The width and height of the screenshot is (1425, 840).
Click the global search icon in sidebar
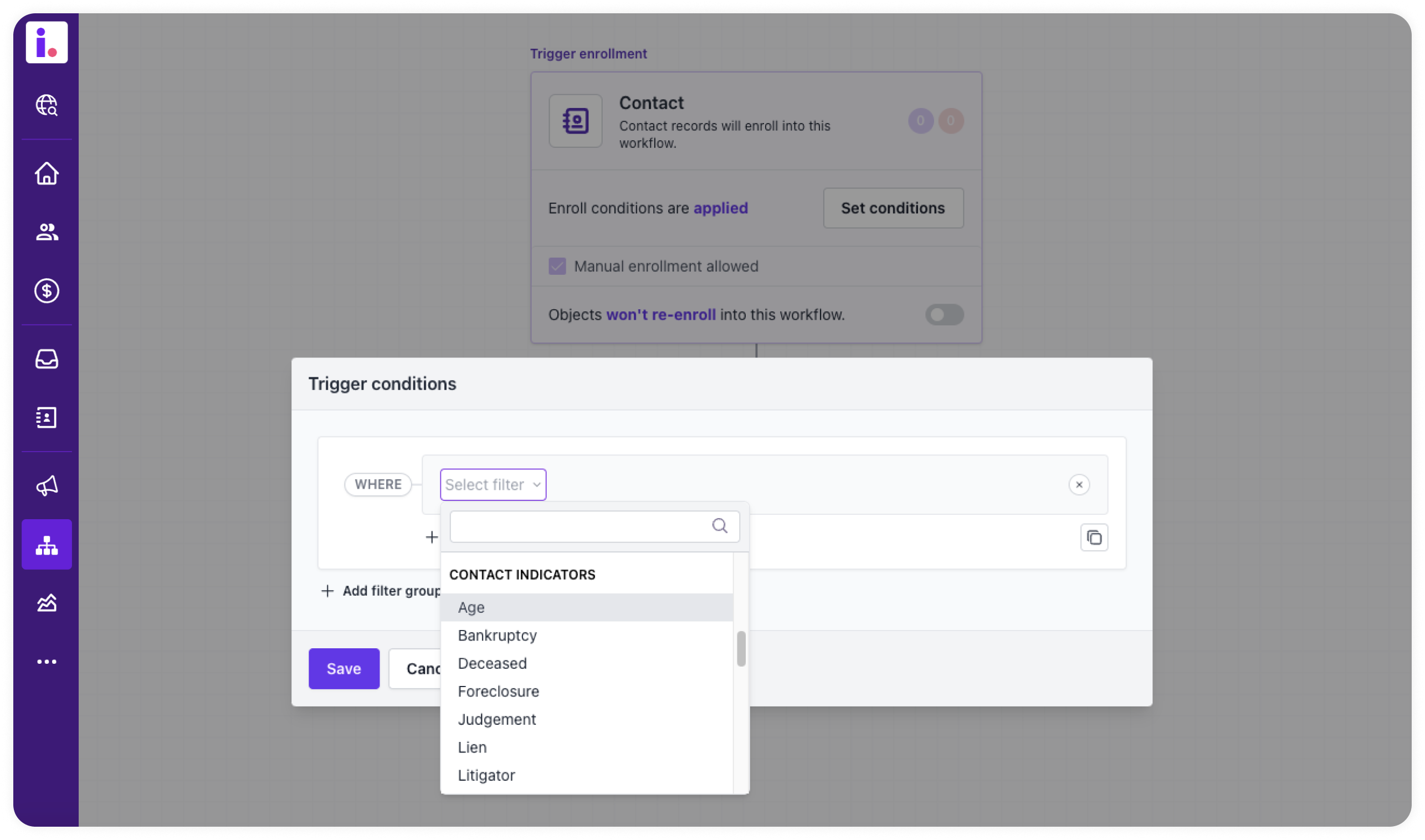click(47, 105)
